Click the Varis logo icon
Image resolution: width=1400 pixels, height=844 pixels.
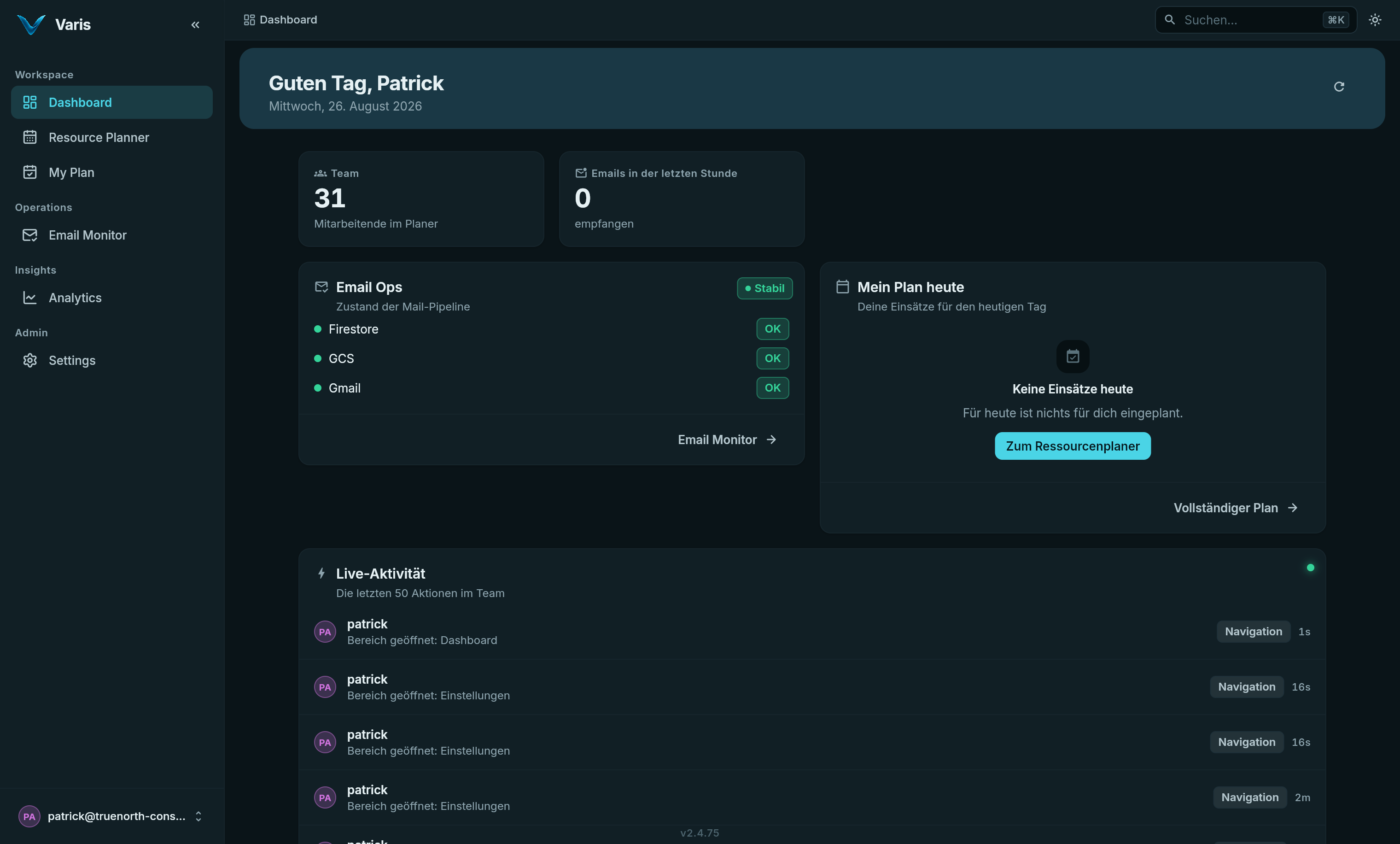[31, 24]
